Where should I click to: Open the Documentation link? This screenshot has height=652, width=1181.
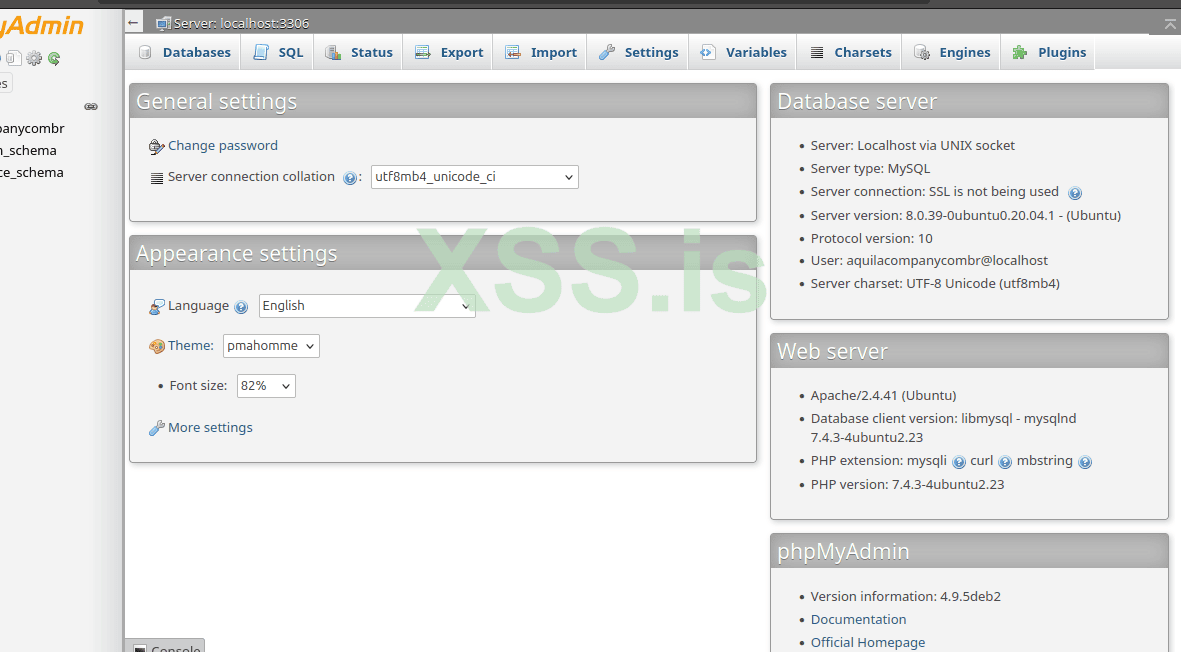point(859,619)
